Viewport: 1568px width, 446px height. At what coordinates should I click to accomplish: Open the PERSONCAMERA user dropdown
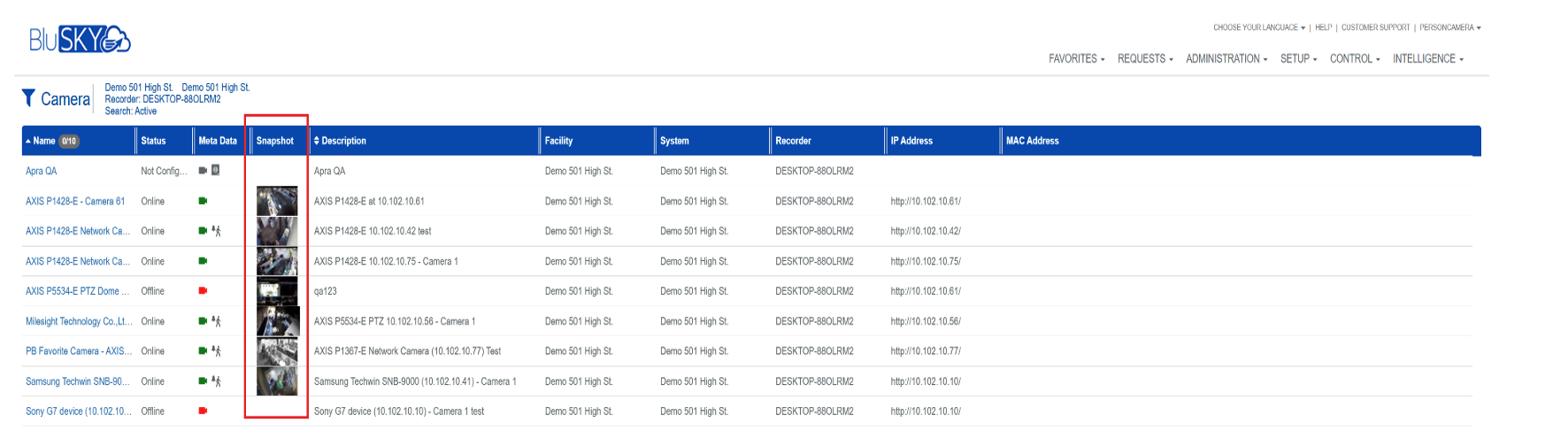point(1450,27)
